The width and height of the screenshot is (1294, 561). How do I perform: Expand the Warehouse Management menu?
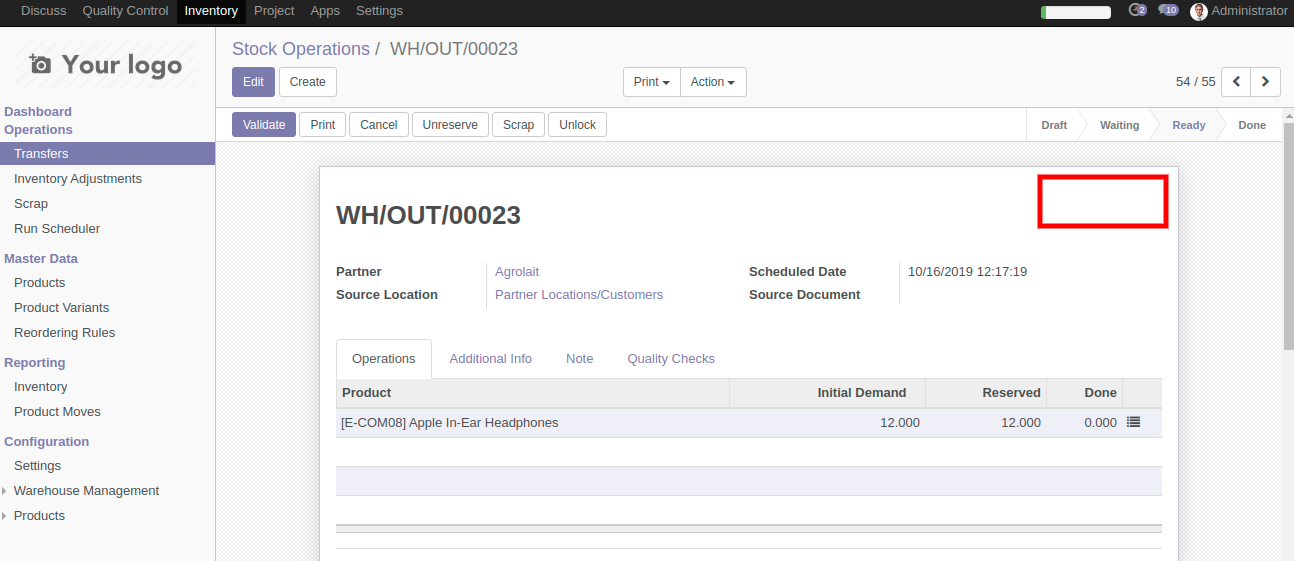click(x=86, y=491)
